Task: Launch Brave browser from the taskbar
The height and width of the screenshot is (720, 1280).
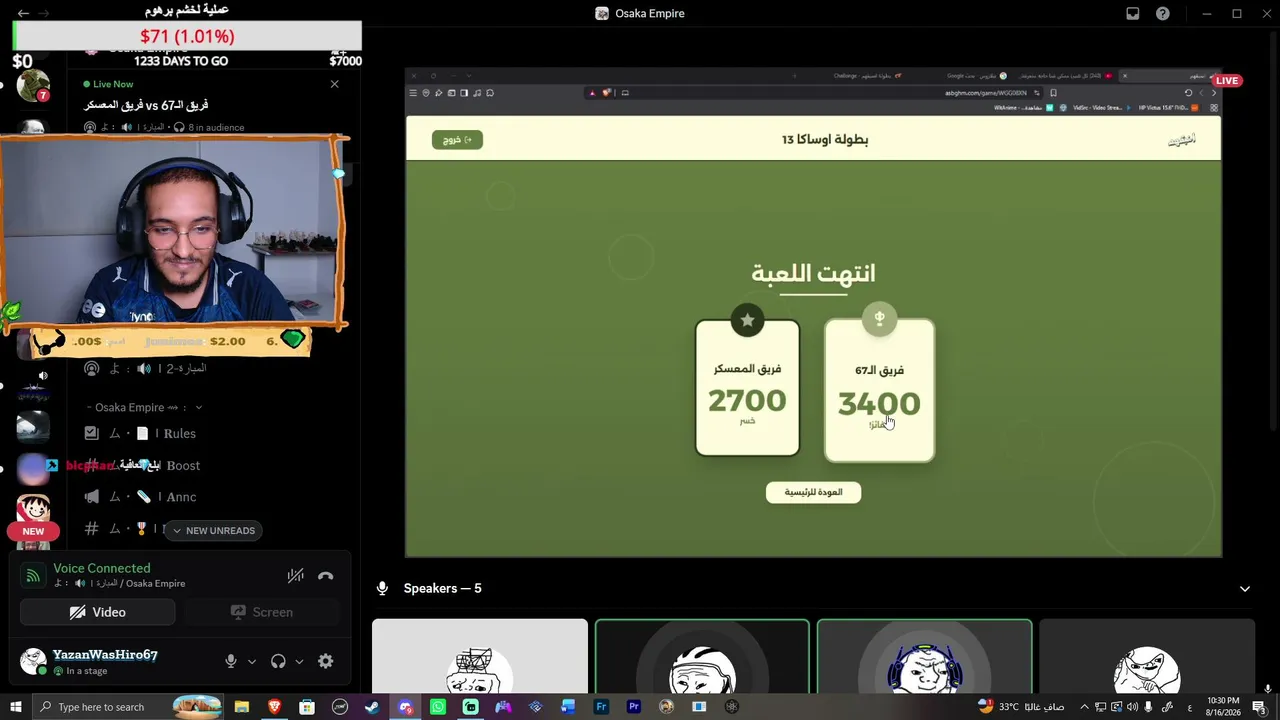Action: pyautogui.click(x=274, y=707)
